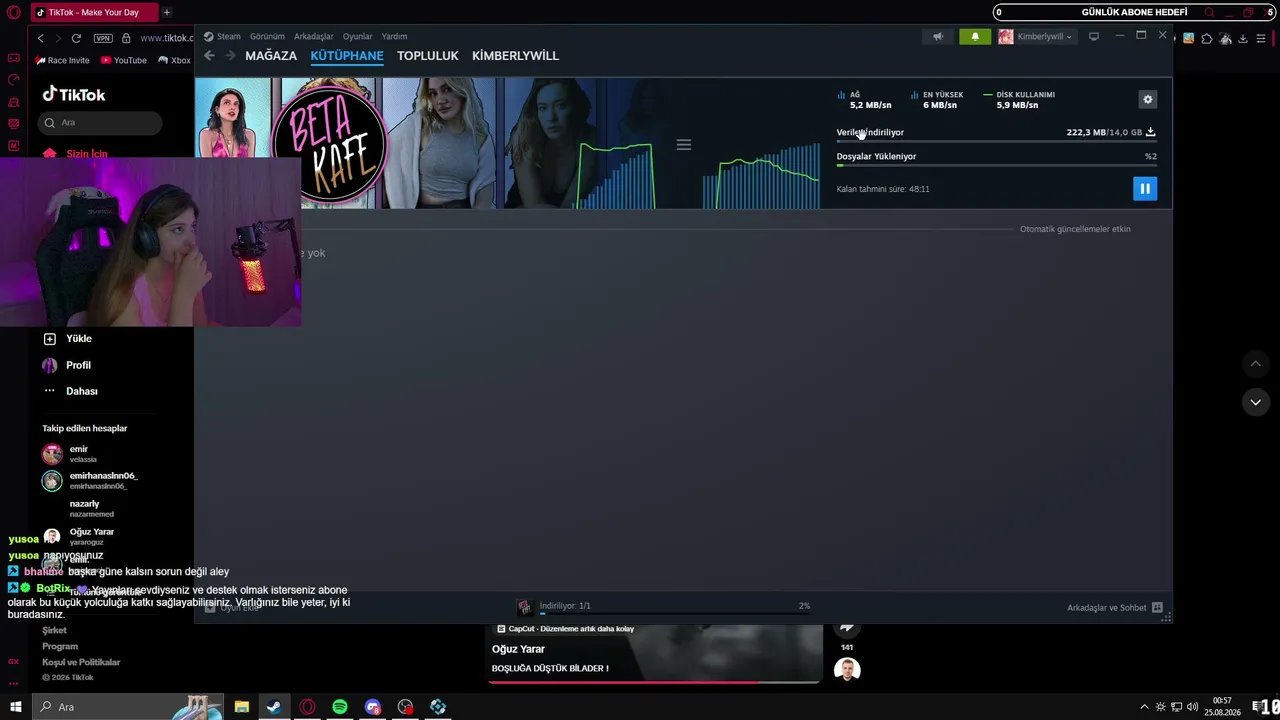
Task: Open TikTok Profil page
Action: [x=66, y=365]
